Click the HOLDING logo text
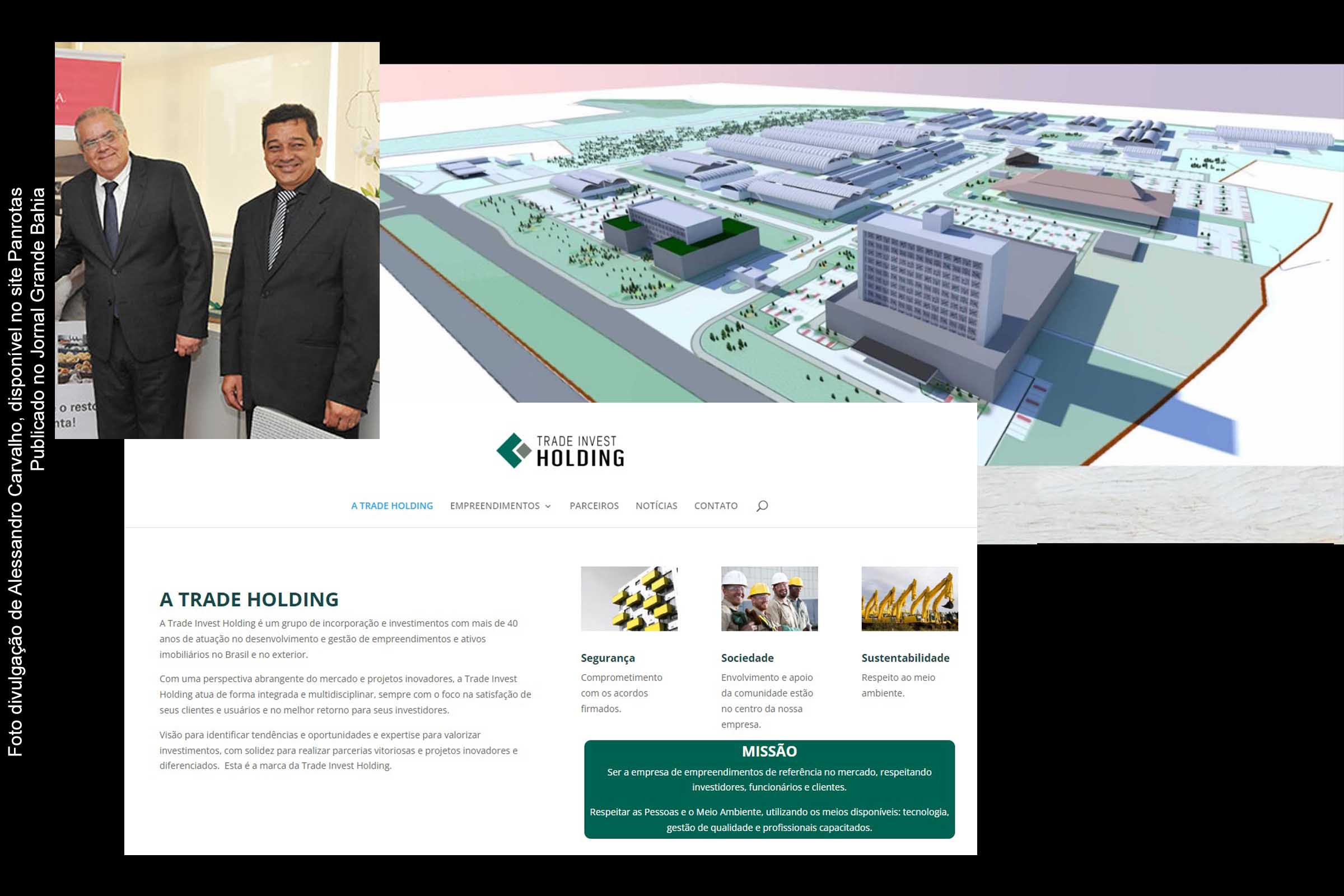The height and width of the screenshot is (896, 1344). point(580,458)
